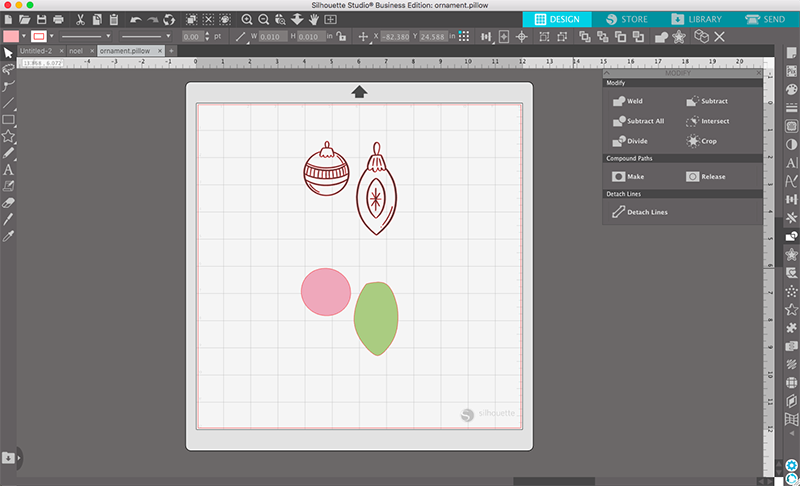Collapse the Modify panel with arrow
This screenshot has width=800, height=486.
point(607,73)
